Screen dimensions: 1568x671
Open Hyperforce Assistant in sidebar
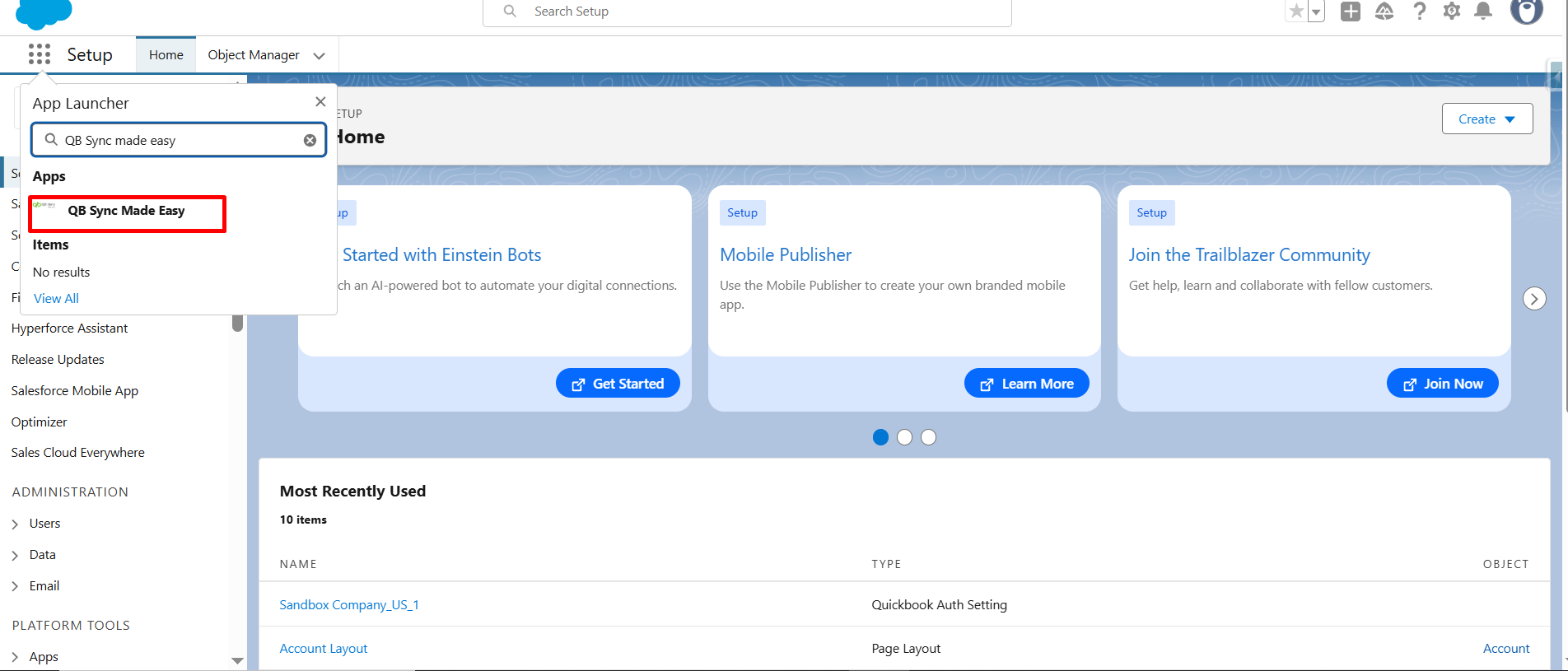coord(70,328)
